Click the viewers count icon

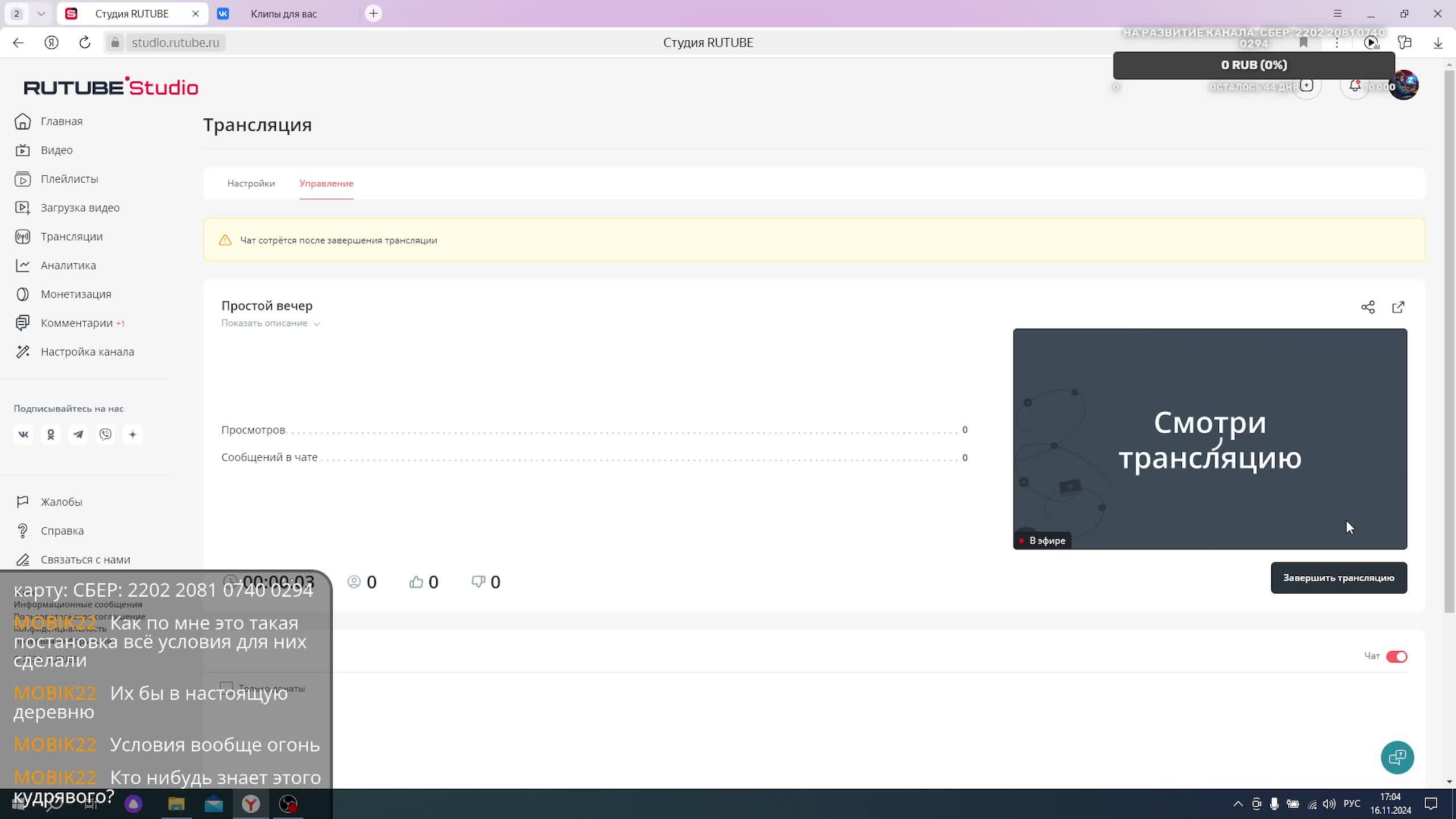coord(354,582)
